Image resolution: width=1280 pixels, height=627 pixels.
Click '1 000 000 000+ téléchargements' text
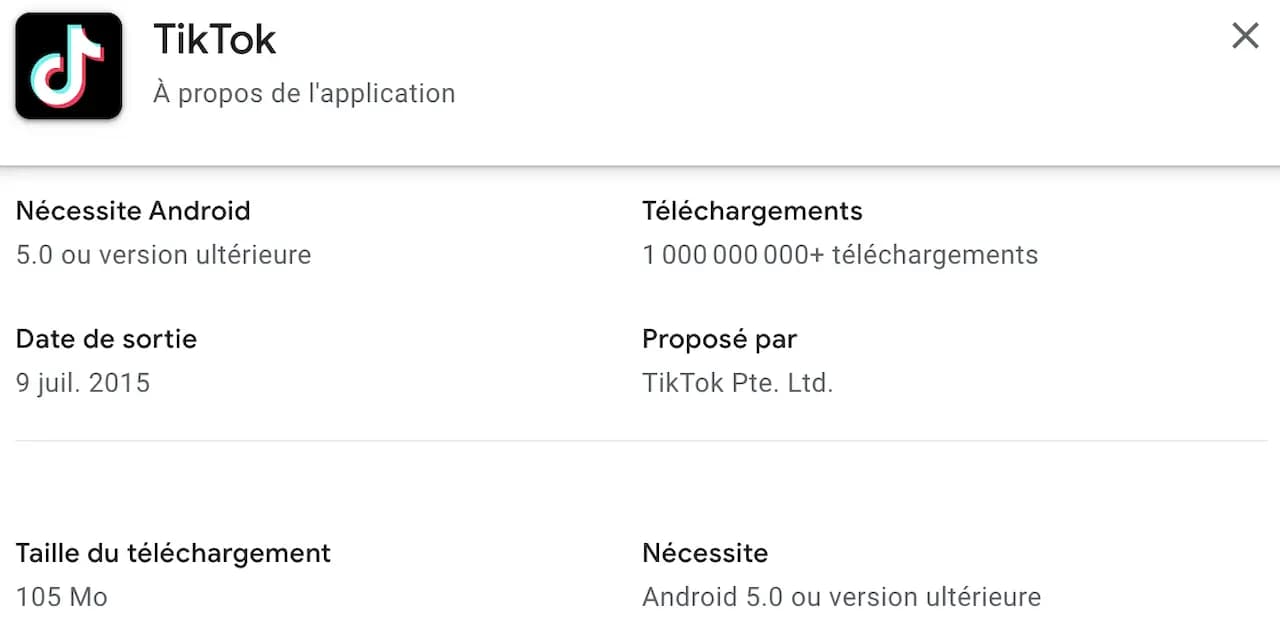tap(840, 255)
